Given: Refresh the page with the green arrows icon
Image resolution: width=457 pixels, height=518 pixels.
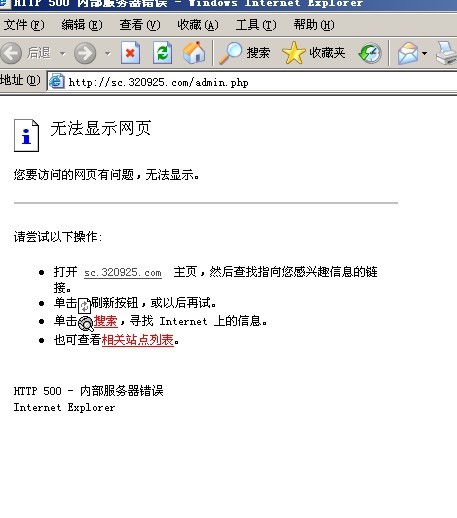Looking at the screenshot, I should point(162,53).
